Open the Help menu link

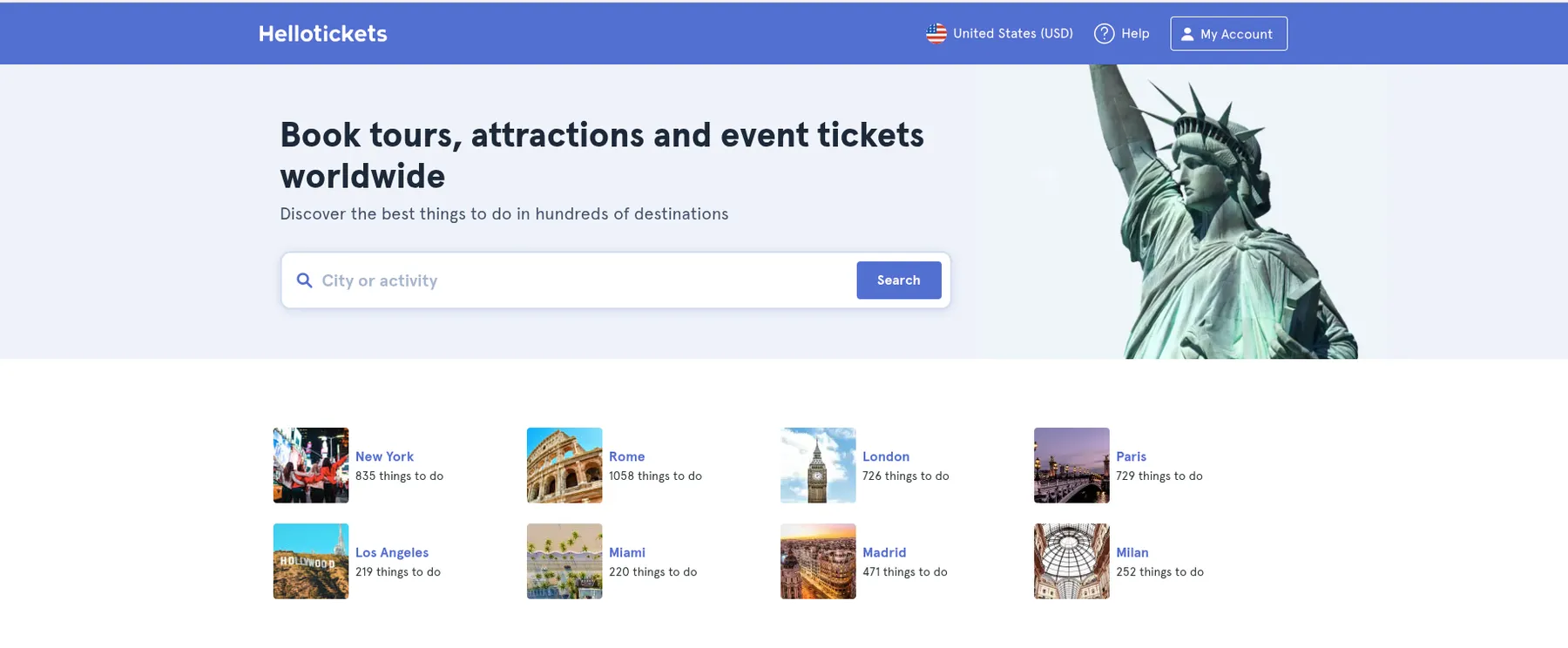pos(1134,34)
